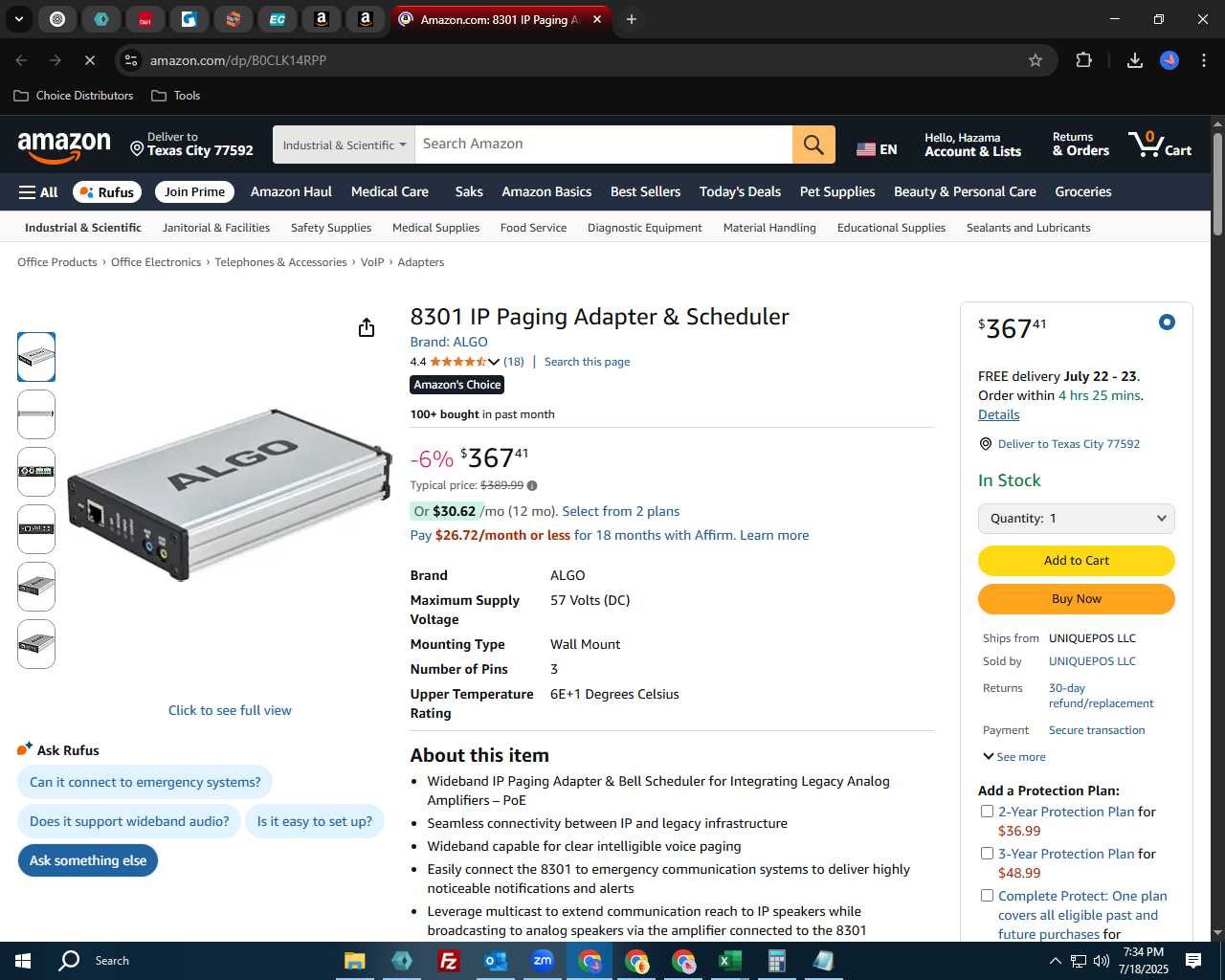This screenshot has height=980, width=1225.
Task: Open File Explorer from the taskbar
Action: [354, 961]
